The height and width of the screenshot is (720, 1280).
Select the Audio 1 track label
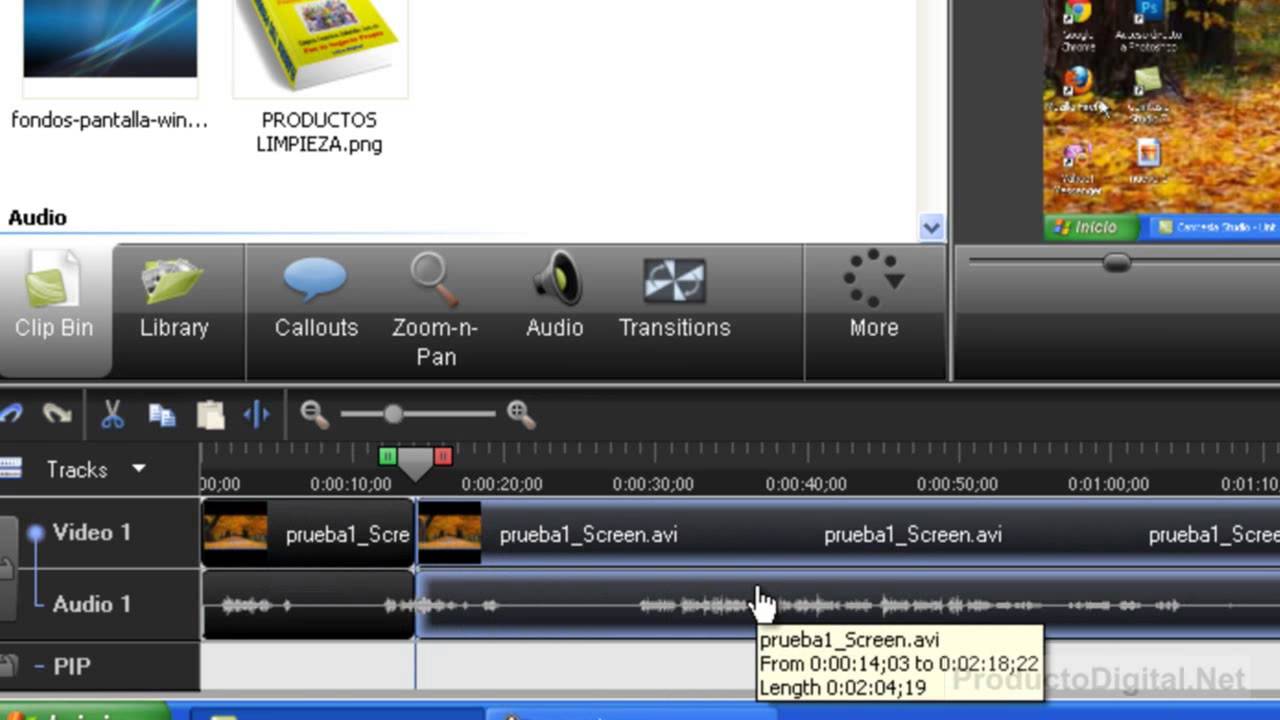(92, 604)
